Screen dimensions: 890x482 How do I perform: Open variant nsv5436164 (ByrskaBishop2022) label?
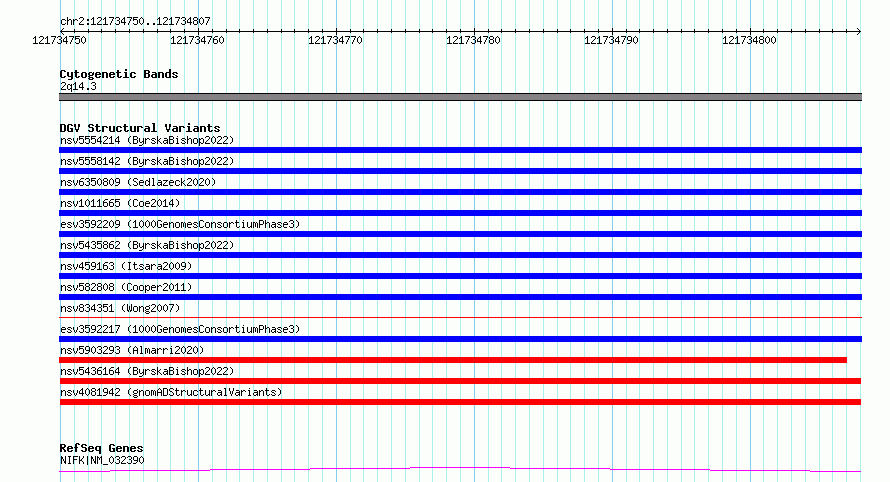pos(147,371)
